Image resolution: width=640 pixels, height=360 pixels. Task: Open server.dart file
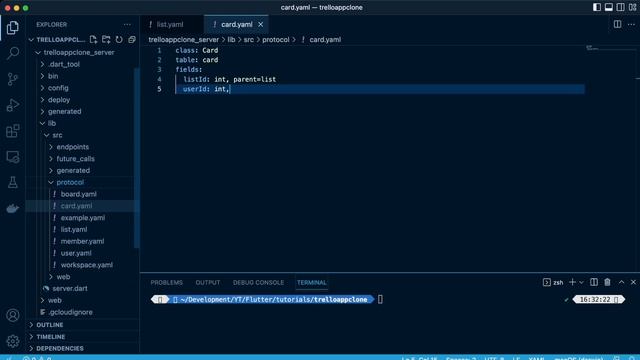coord(70,289)
